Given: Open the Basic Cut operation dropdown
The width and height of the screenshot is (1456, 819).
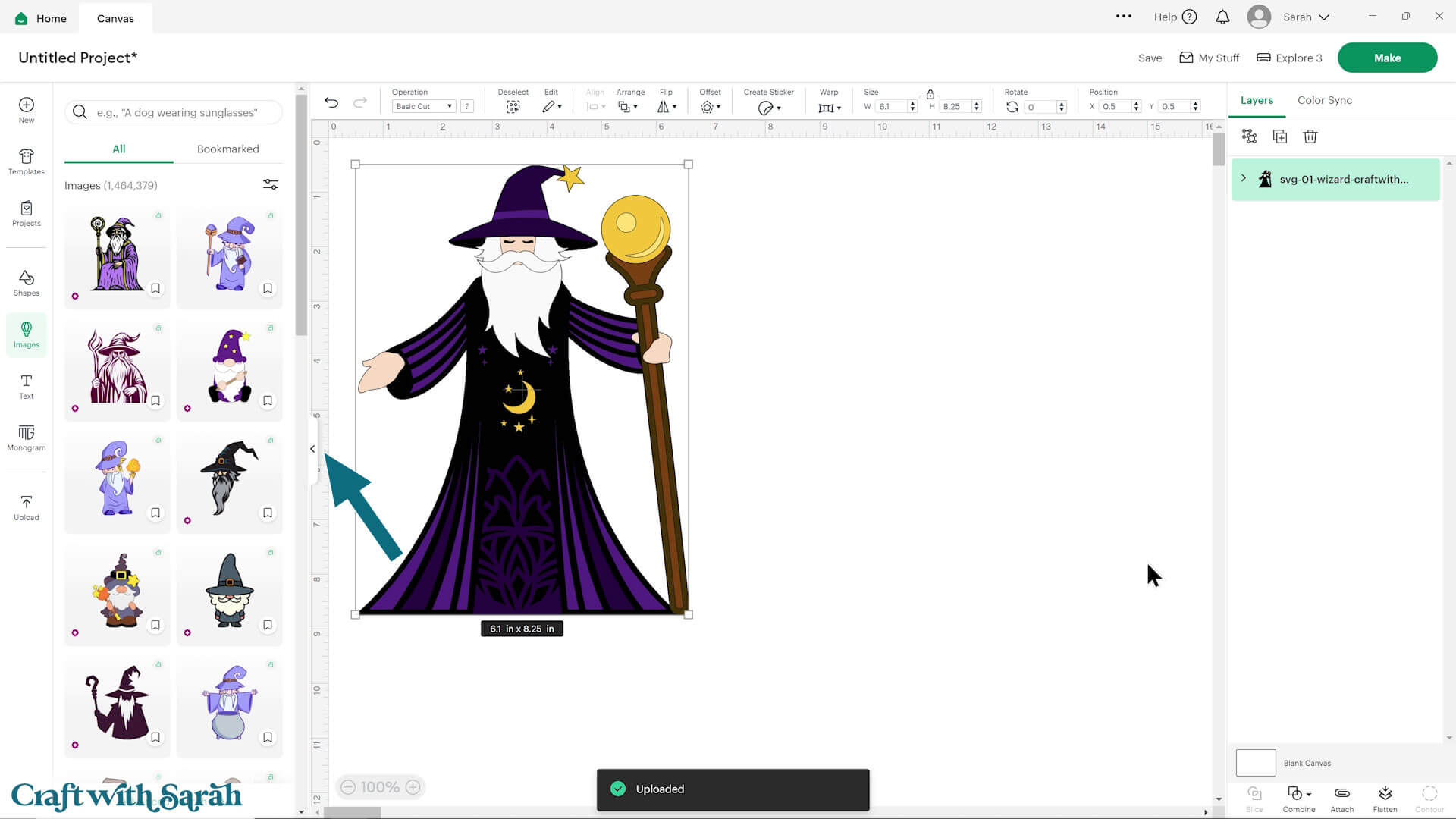Looking at the screenshot, I should pyautogui.click(x=422, y=106).
